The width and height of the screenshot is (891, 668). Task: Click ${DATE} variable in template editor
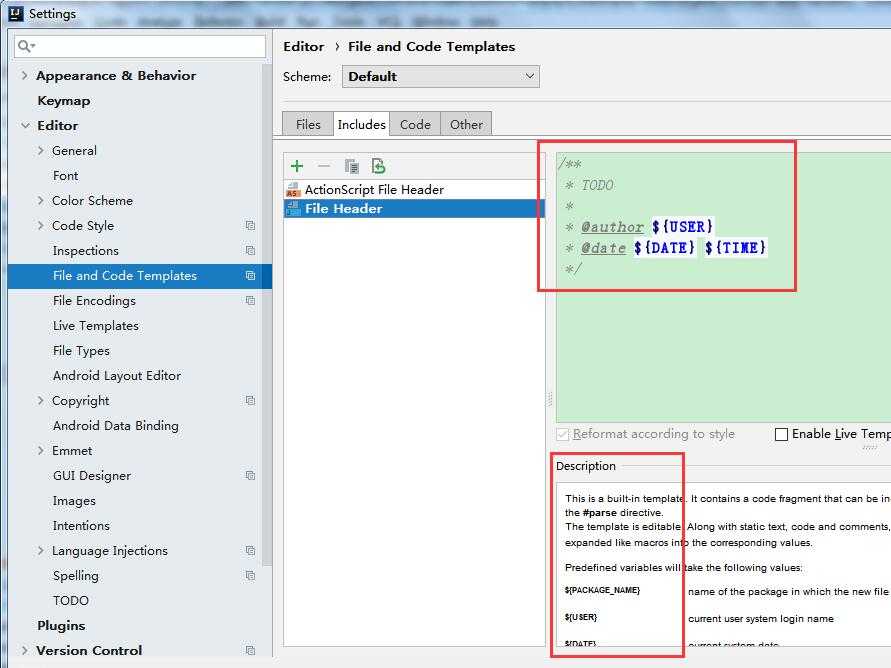(664, 248)
